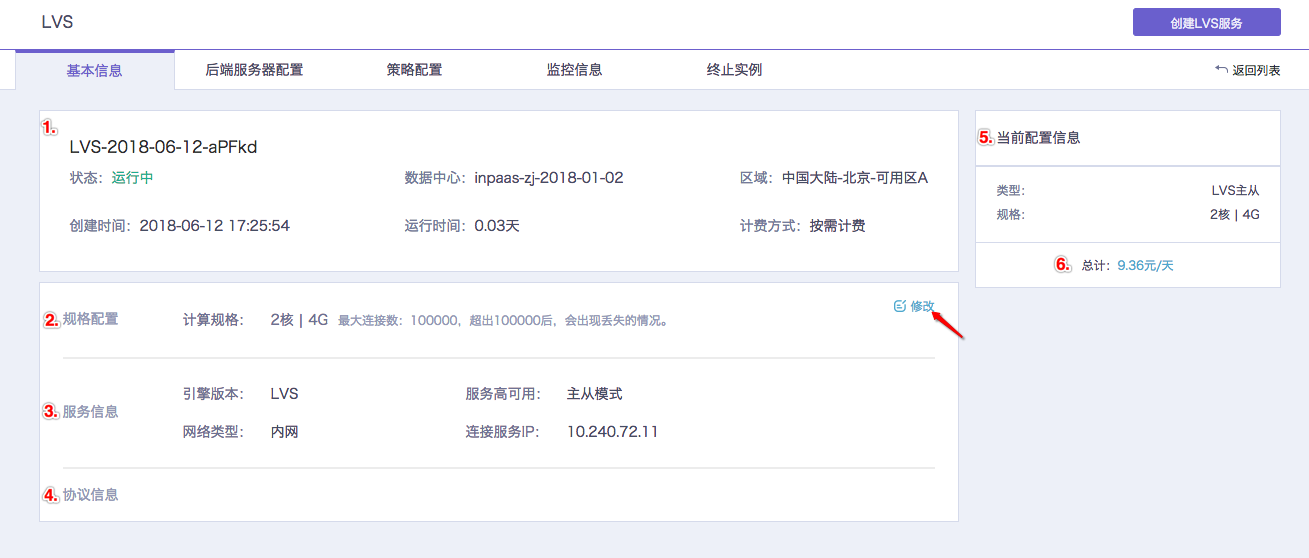1309x558 pixels.
Task: Switch to the 终止实例 tab
Action: pos(734,70)
